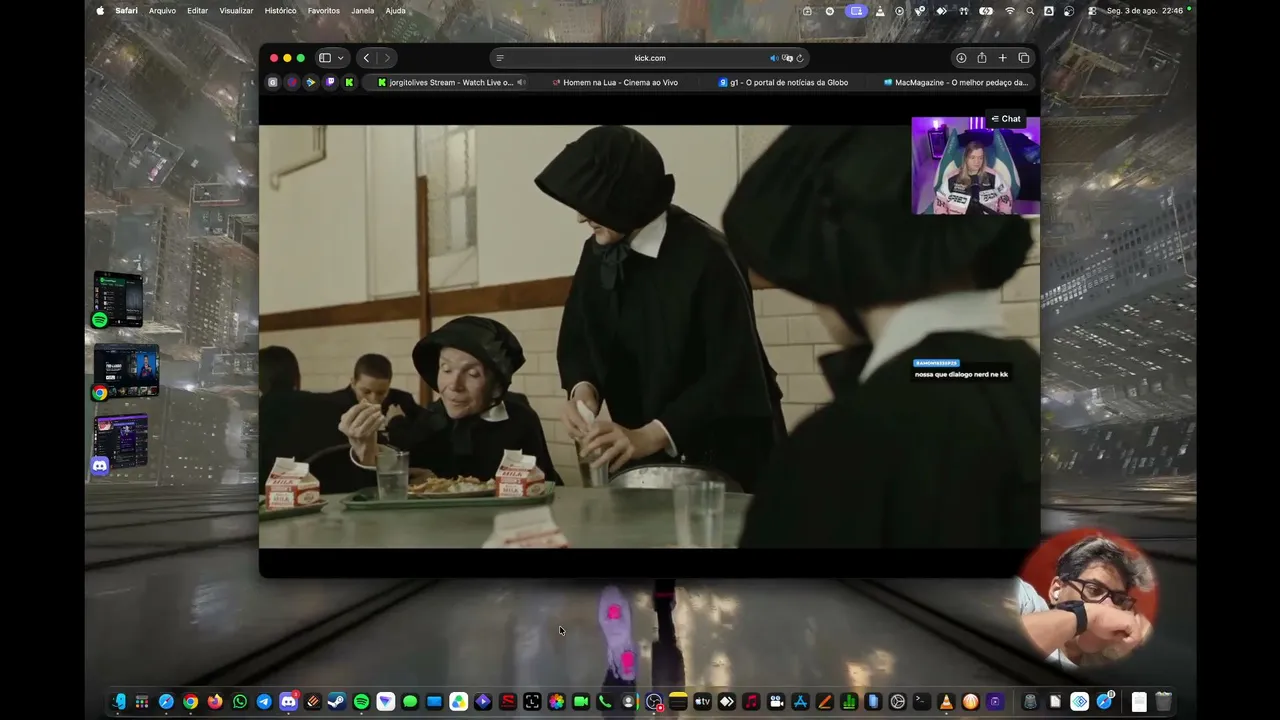This screenshot has height=720, width=1280.
Task: Open FaceTime from the Dock
Action: pos(580,702)
